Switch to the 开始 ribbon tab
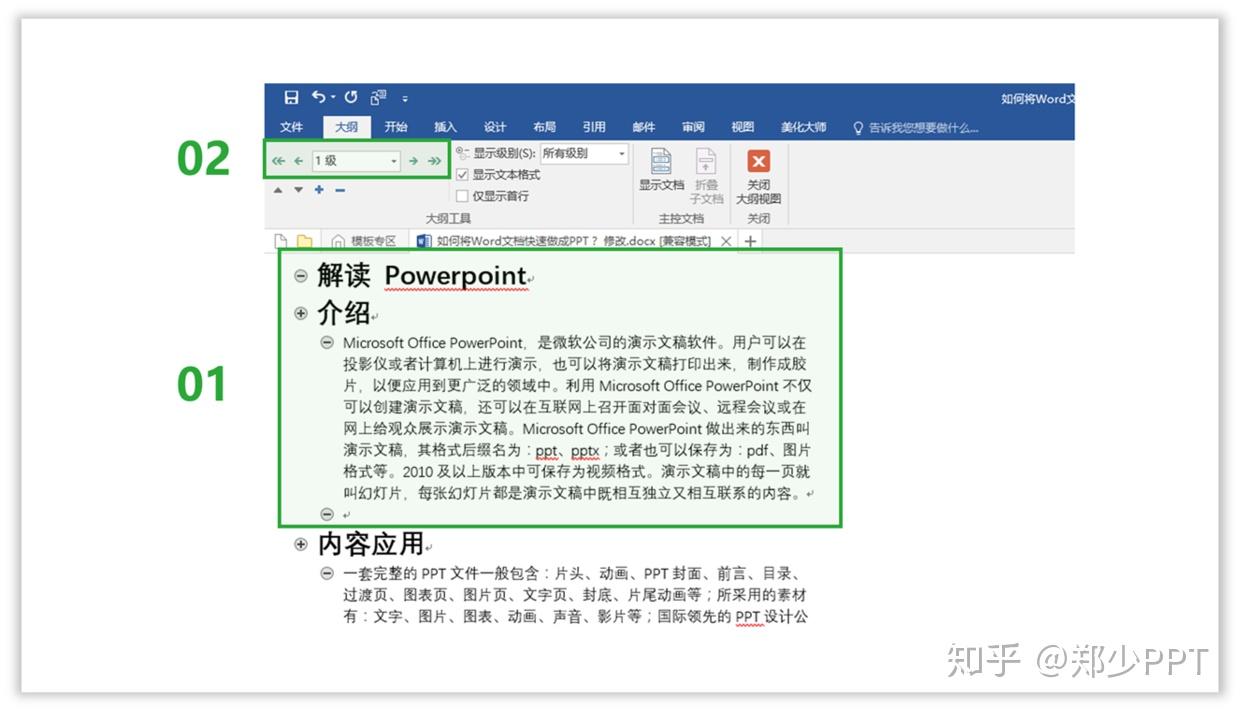This screenshot has width=1240, height=711. tap(396, 127)
